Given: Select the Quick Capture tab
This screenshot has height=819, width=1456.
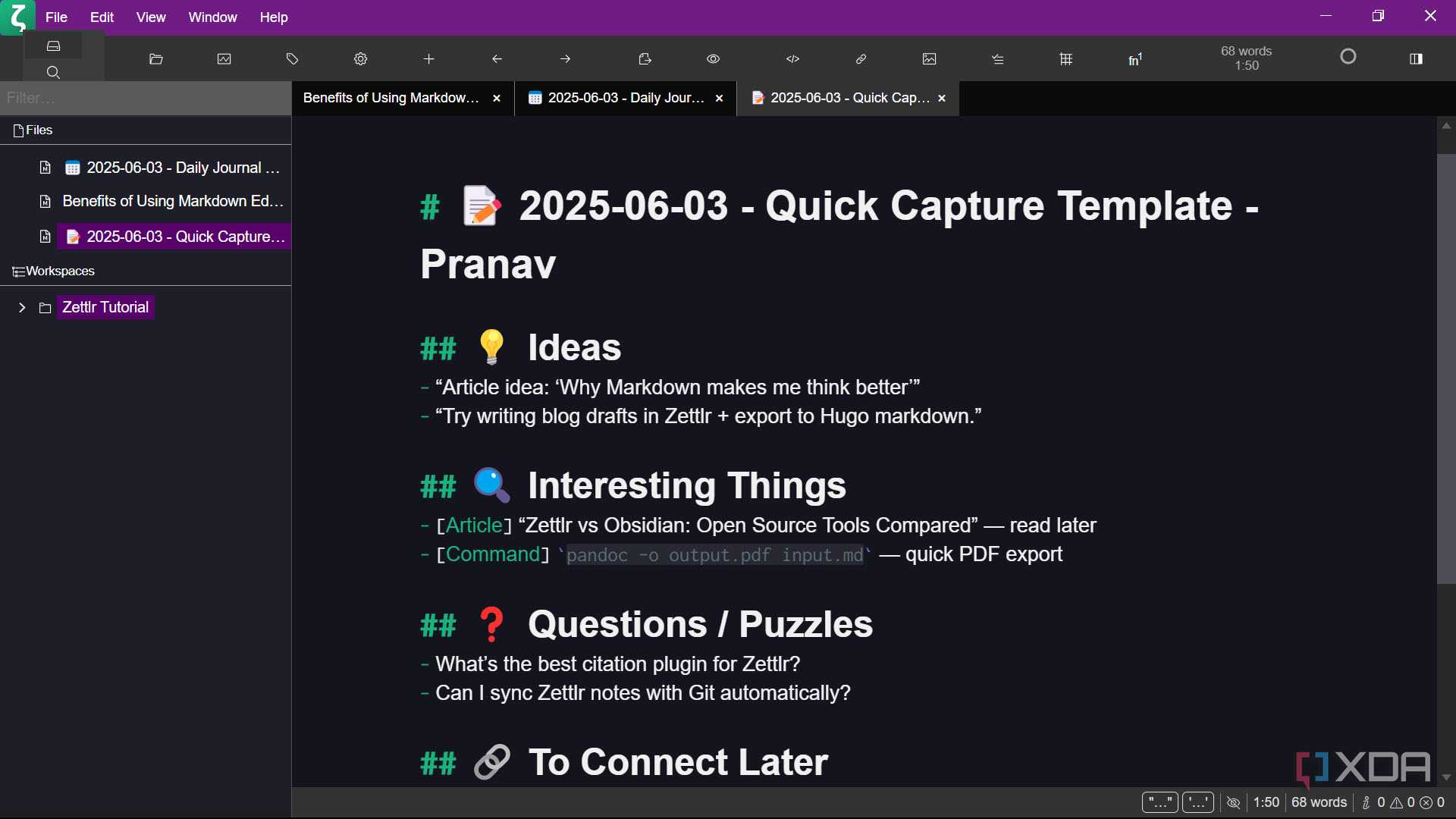Looking at the screenshot, I should pos(849,98).
